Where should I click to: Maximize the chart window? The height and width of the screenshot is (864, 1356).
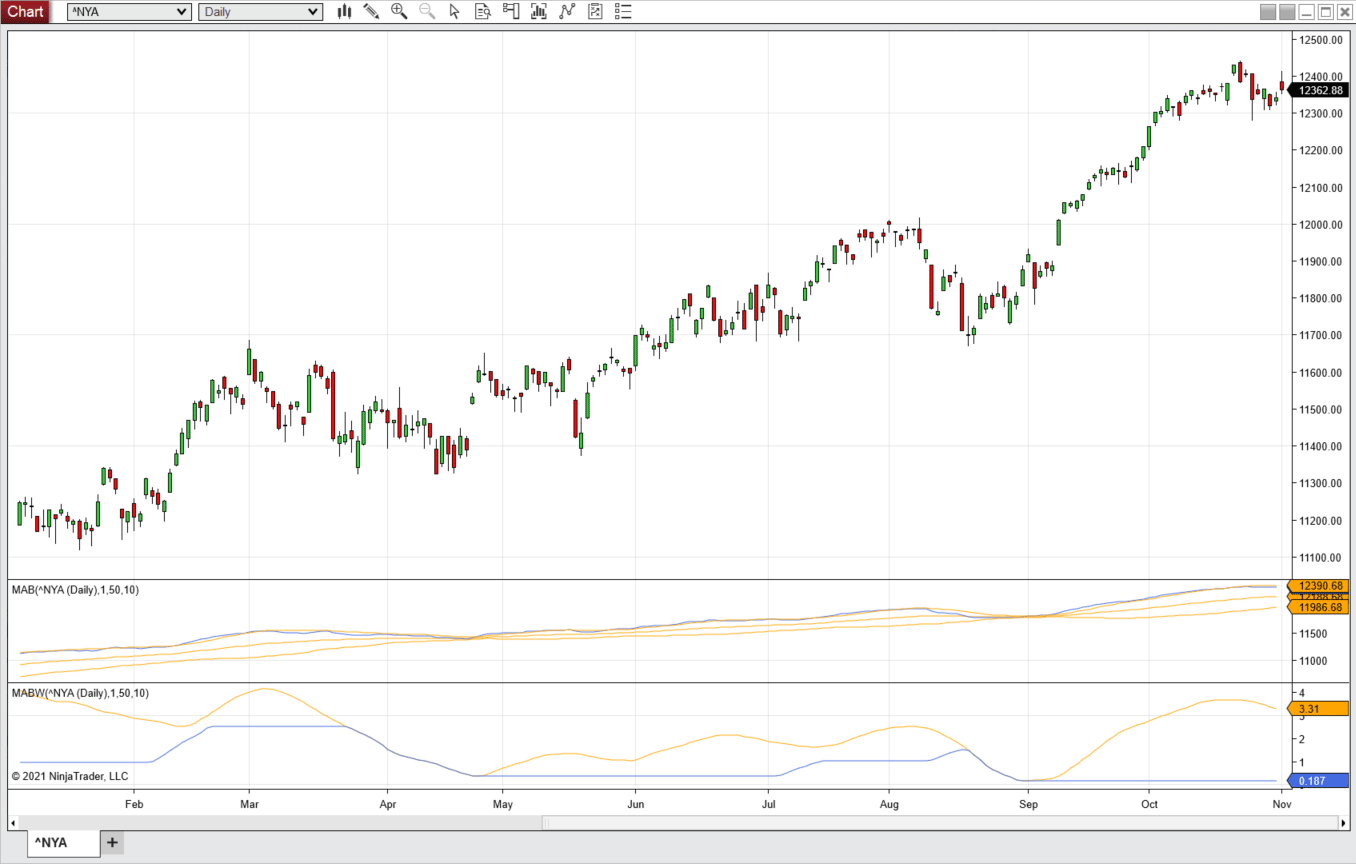[x=1325, y=12]
